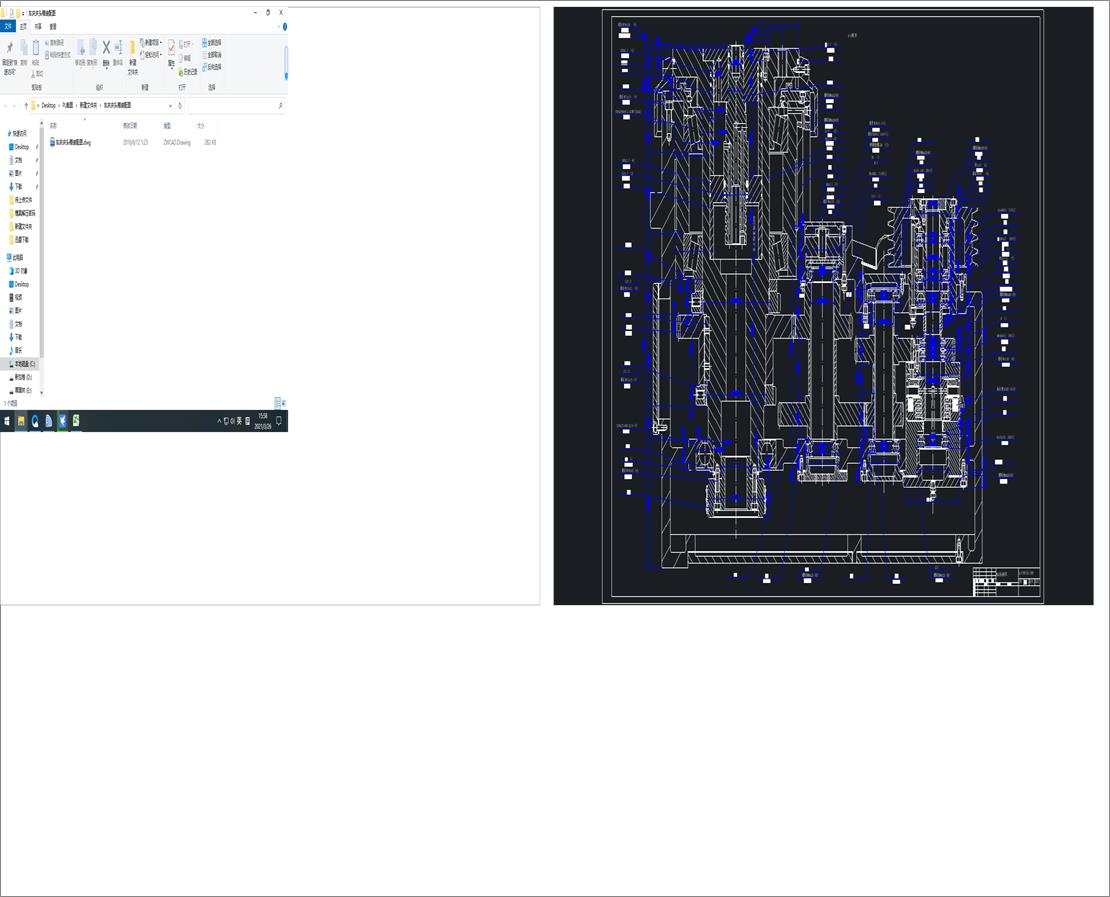
Task: Open the green spreadsheet app on taskbar
Action: [75, 421]
